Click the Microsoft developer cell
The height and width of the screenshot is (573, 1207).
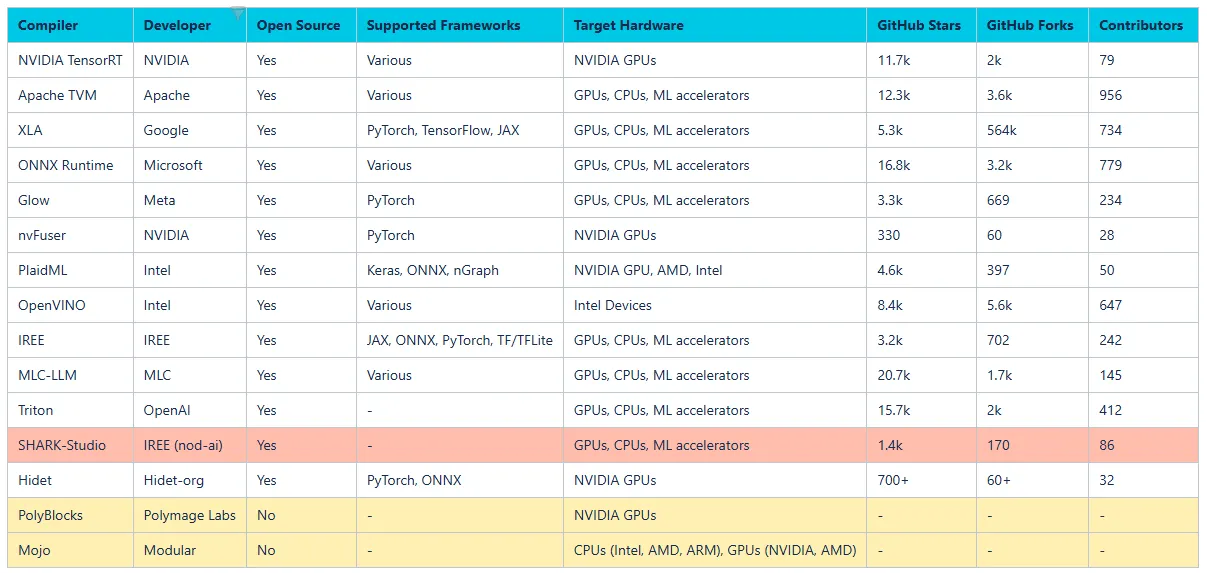(190, 165)
